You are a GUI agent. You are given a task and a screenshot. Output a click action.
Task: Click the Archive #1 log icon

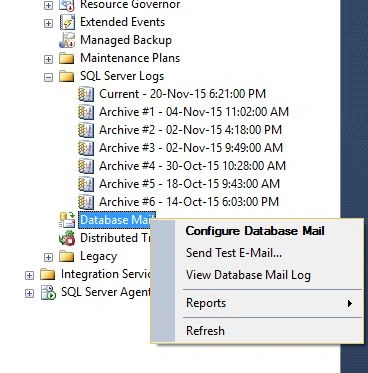86,112
